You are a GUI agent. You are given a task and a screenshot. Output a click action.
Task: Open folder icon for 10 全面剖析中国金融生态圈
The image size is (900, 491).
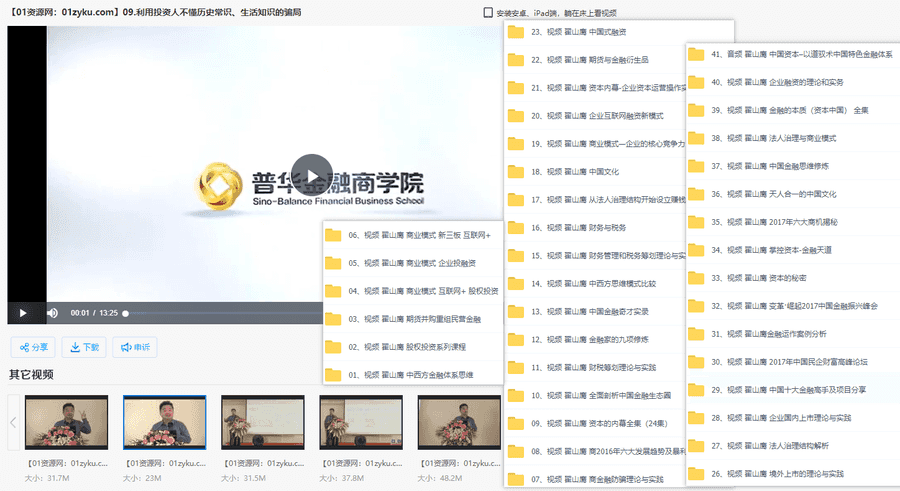point(516,395)
